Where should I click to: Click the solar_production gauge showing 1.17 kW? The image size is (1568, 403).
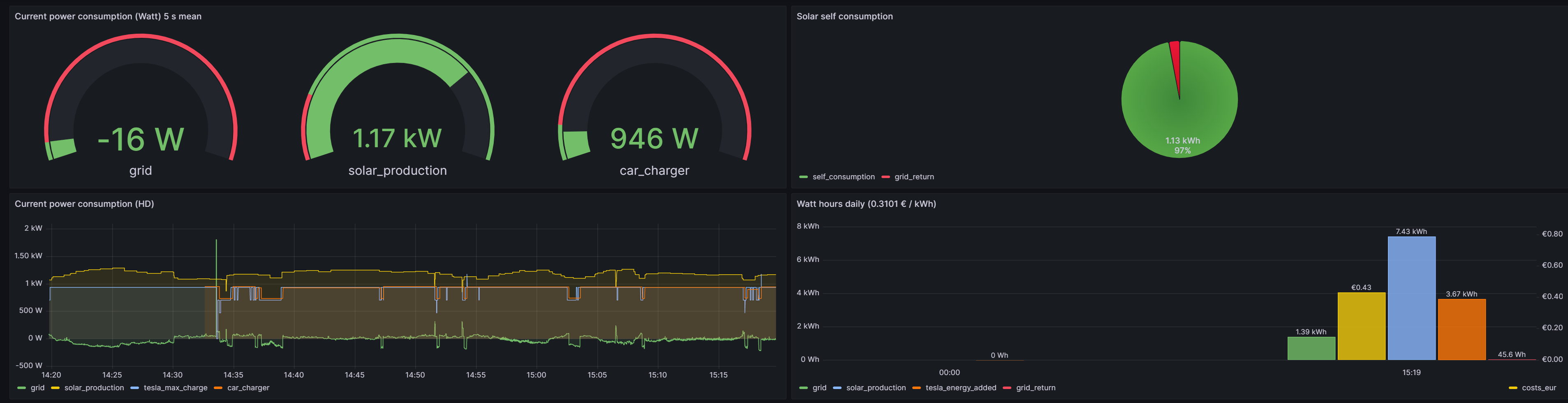coord(398,97)
